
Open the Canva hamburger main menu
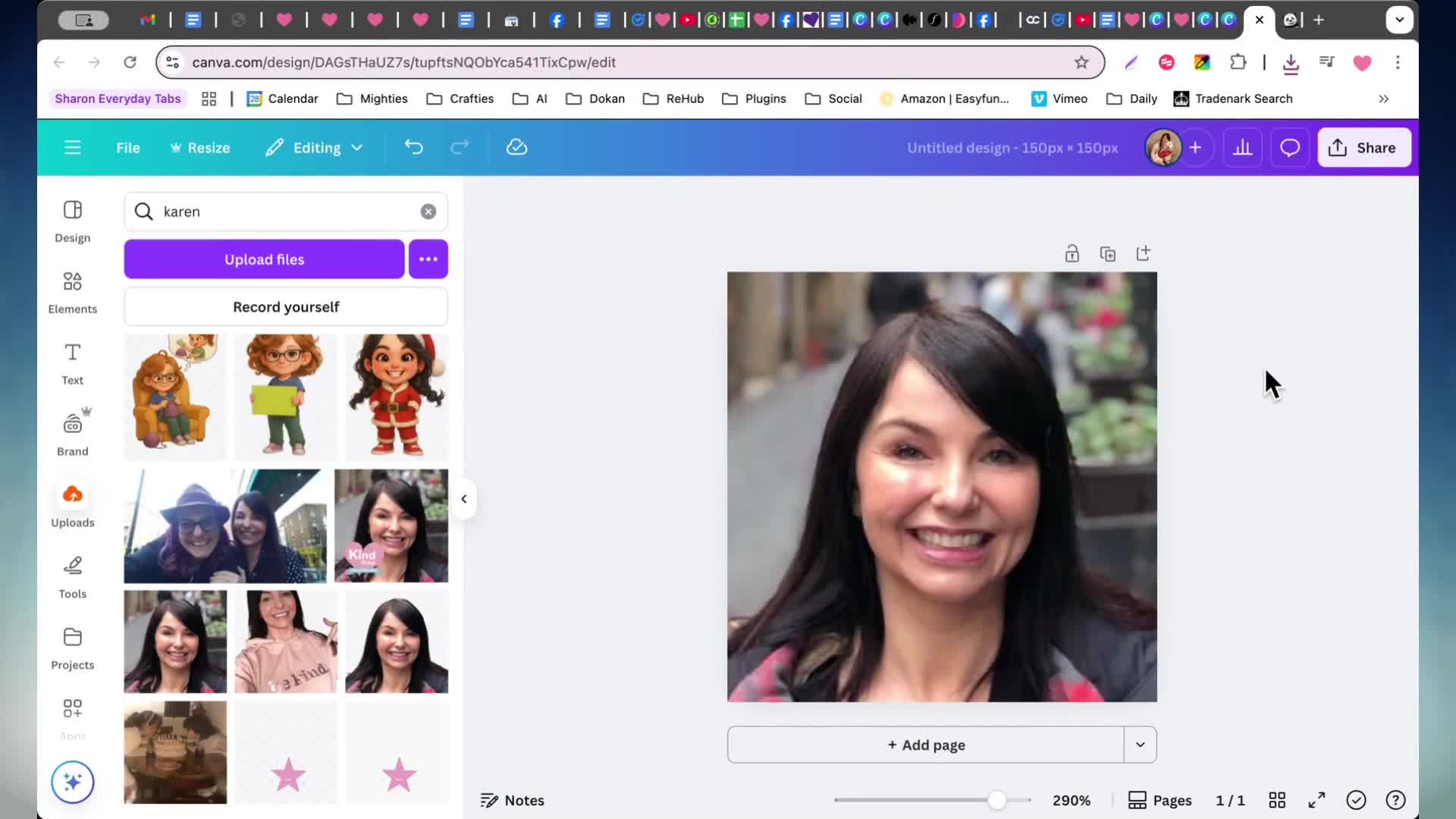[72, 147]
